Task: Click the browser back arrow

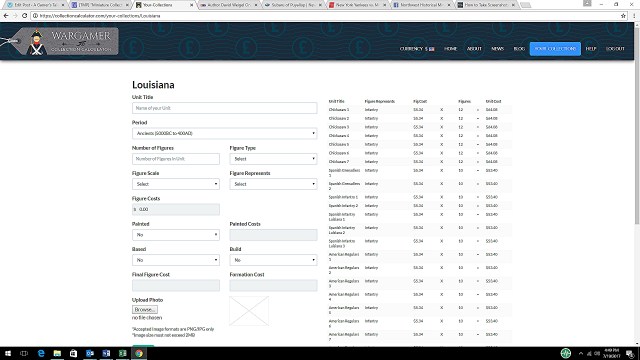Action: [x=6, y=16]
